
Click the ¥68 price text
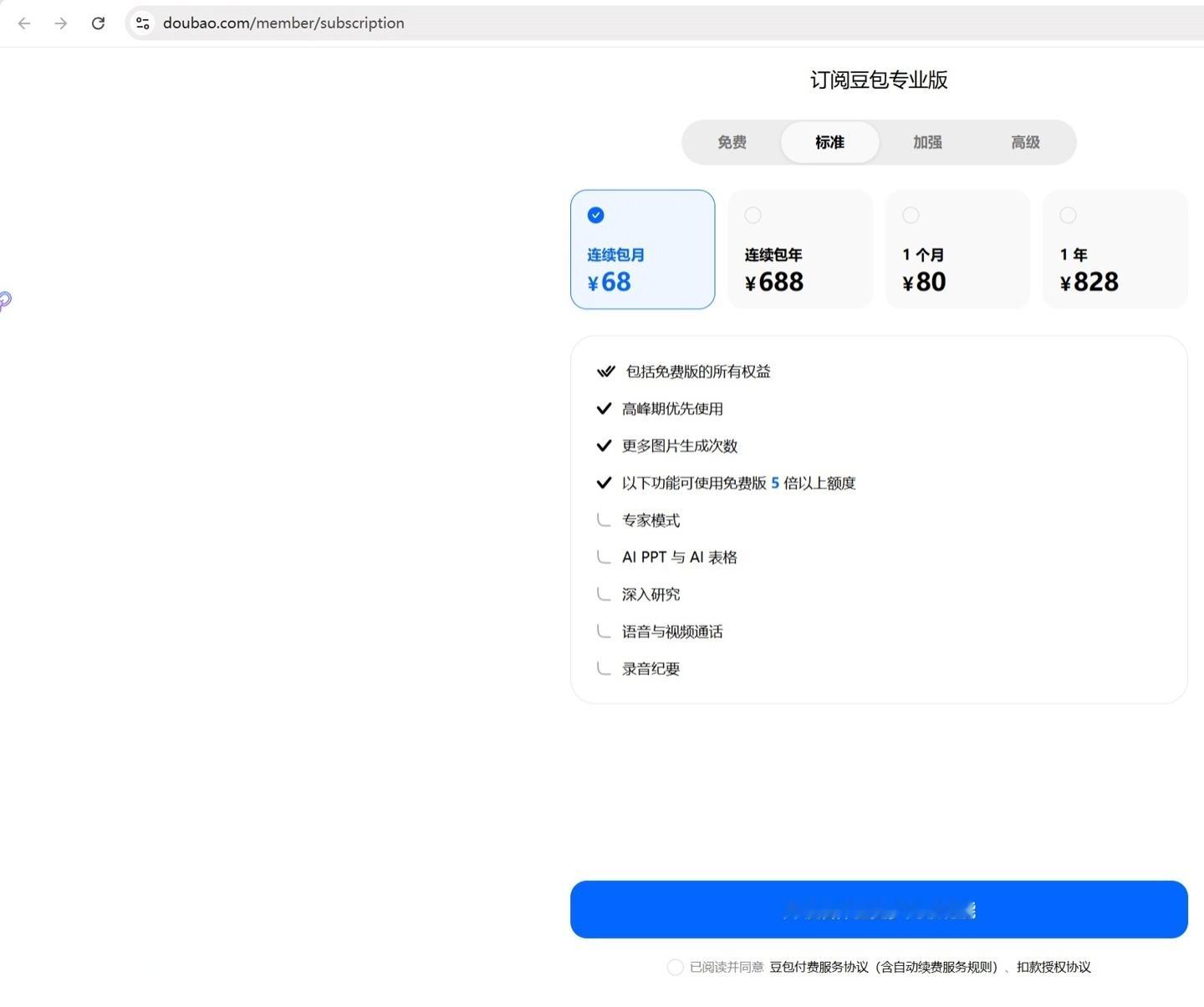610,282
